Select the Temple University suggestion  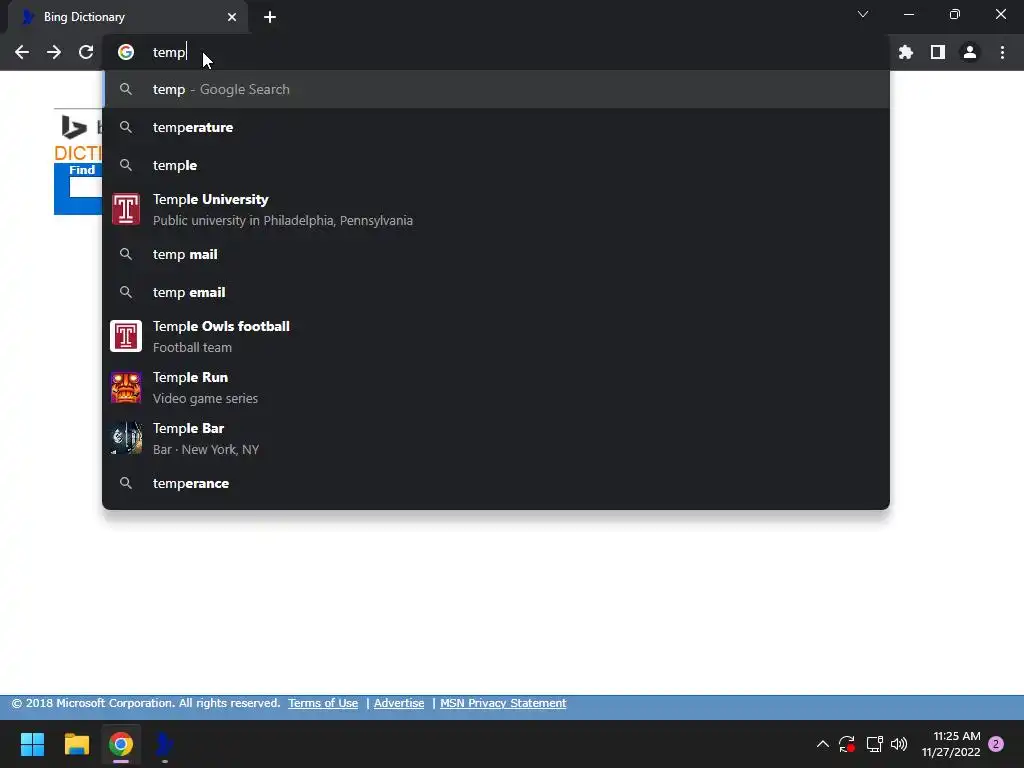click(496, 210)
